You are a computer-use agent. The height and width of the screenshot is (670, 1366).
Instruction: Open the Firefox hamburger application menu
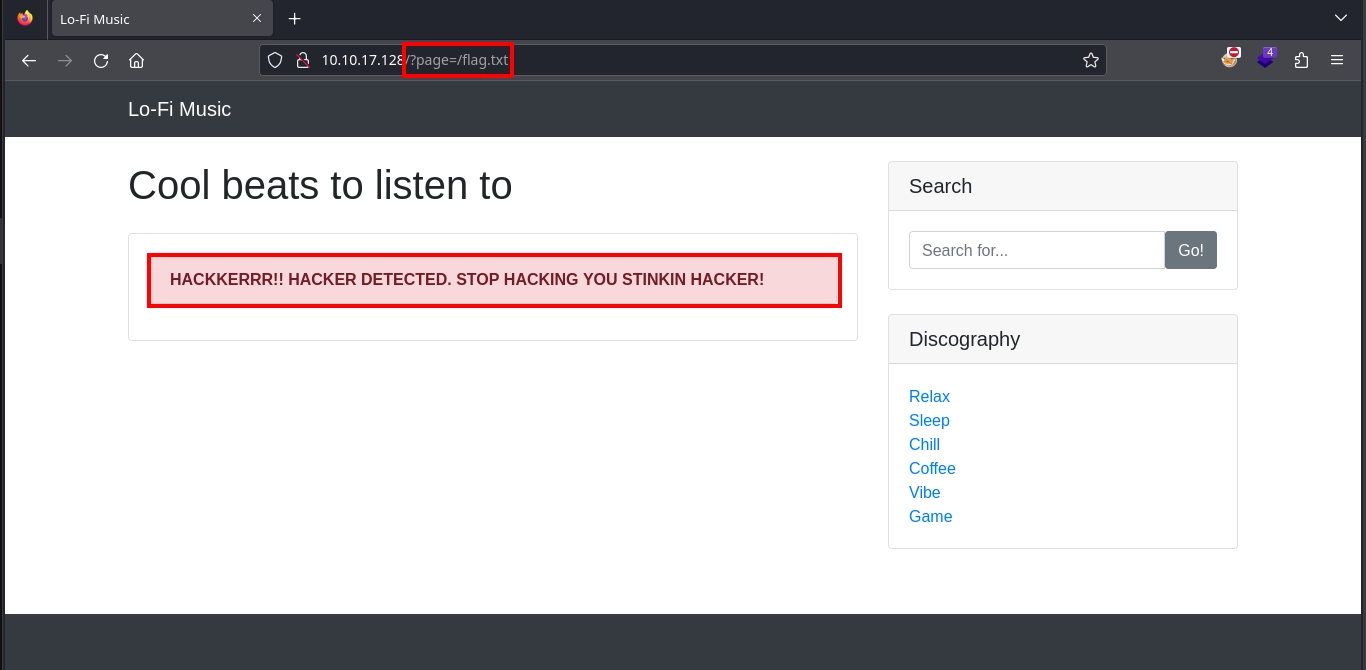tap(1337, 61)
